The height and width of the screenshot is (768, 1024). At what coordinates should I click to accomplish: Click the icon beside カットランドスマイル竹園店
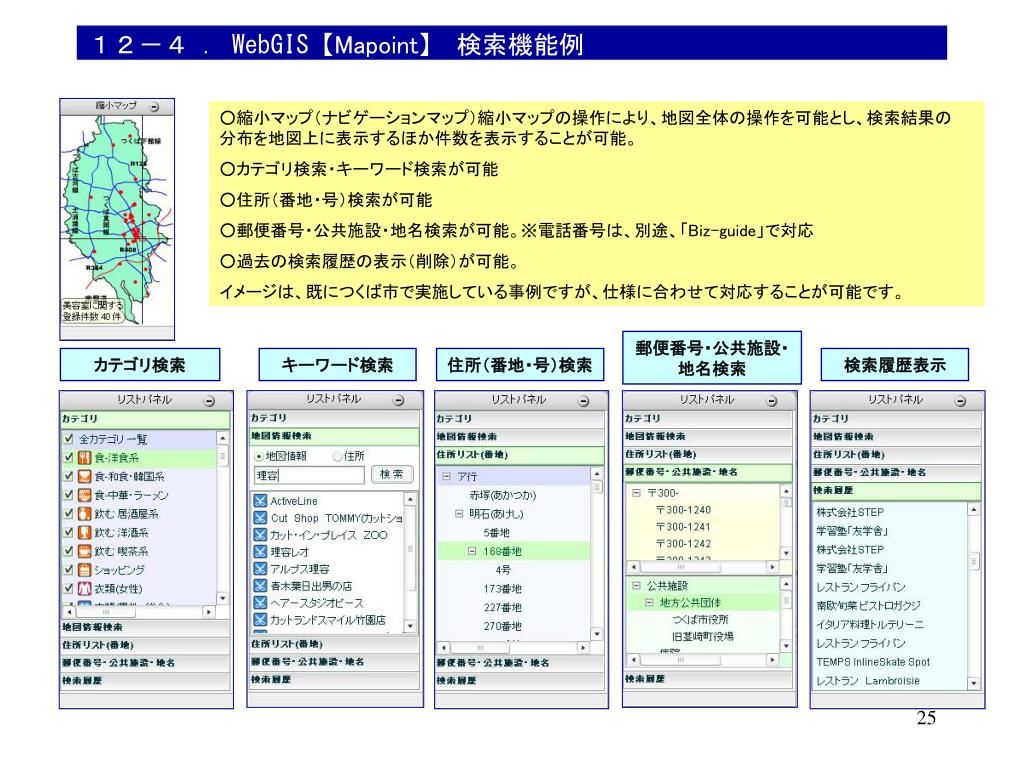click(260, 620)
